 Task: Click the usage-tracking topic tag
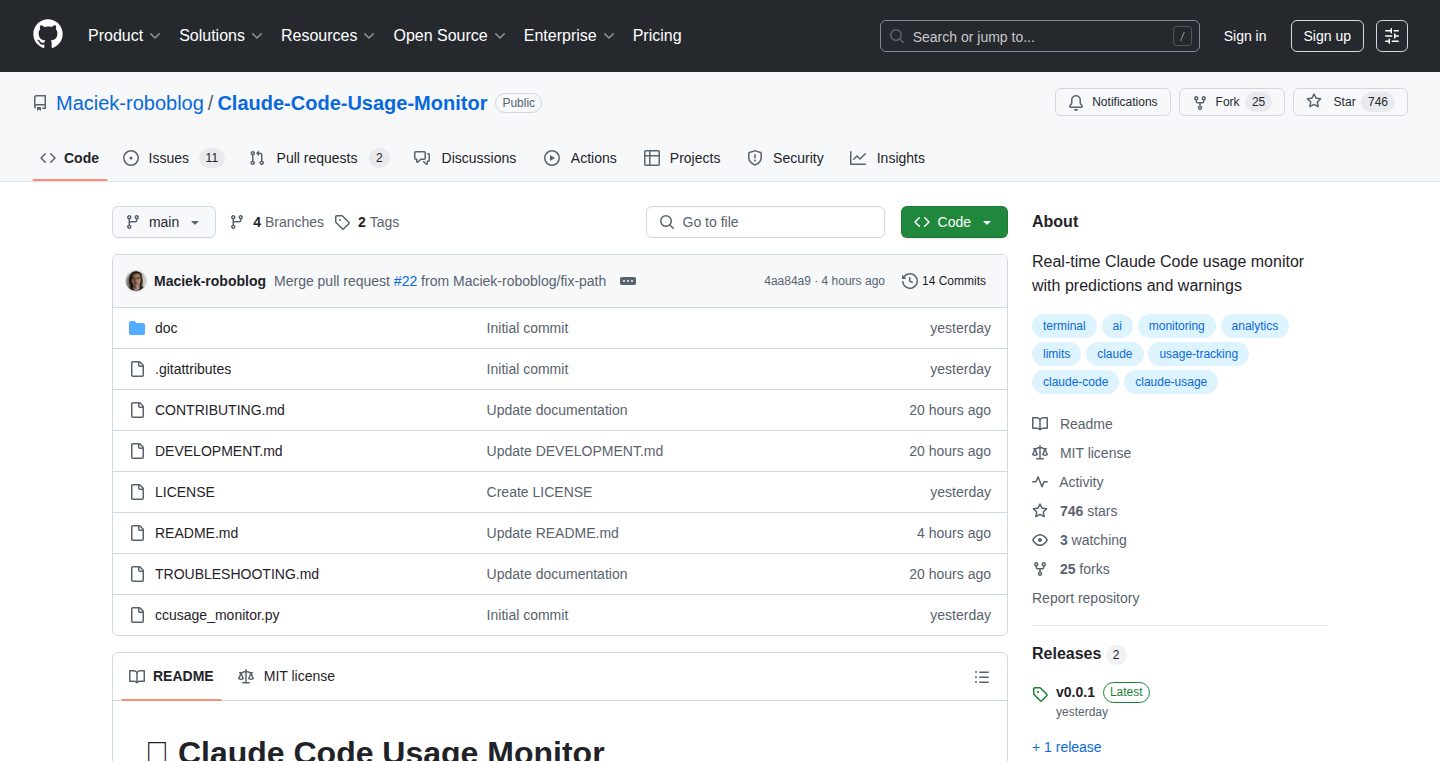tap(1198, 354)
